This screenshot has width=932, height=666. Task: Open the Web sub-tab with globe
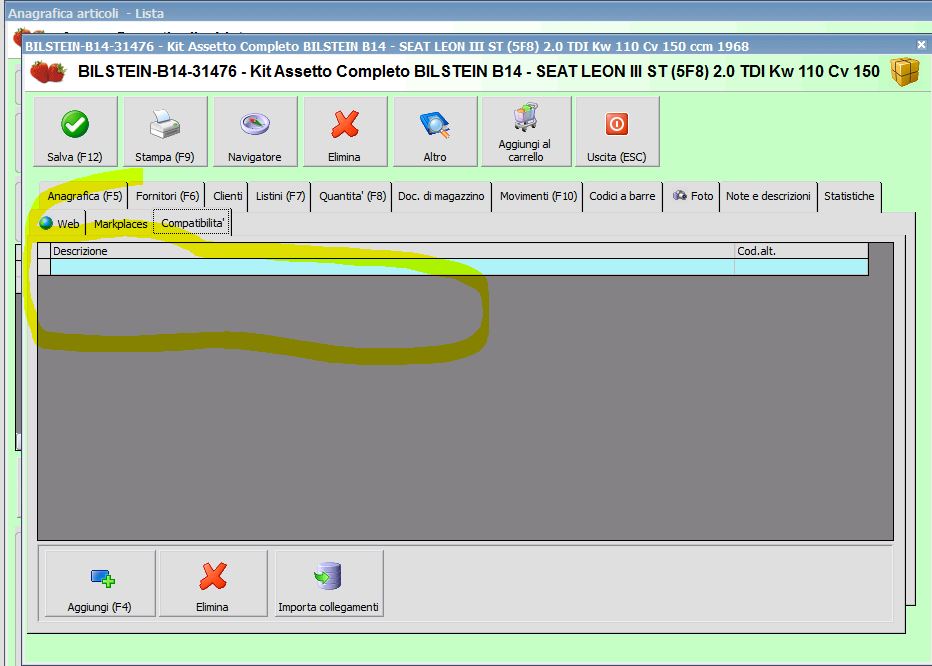tap(60, 224)
